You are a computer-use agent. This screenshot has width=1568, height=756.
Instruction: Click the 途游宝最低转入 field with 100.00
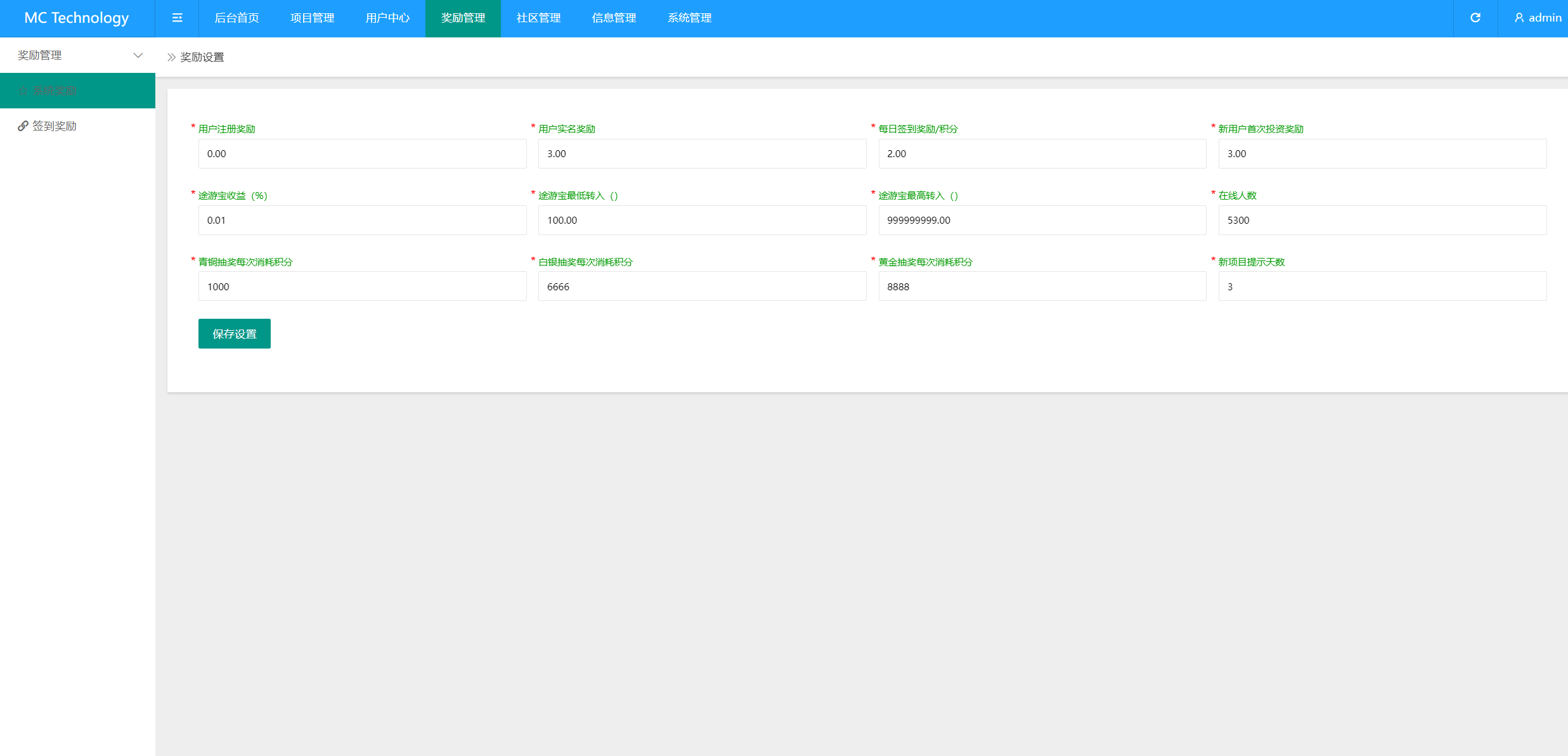pos(702,221)
